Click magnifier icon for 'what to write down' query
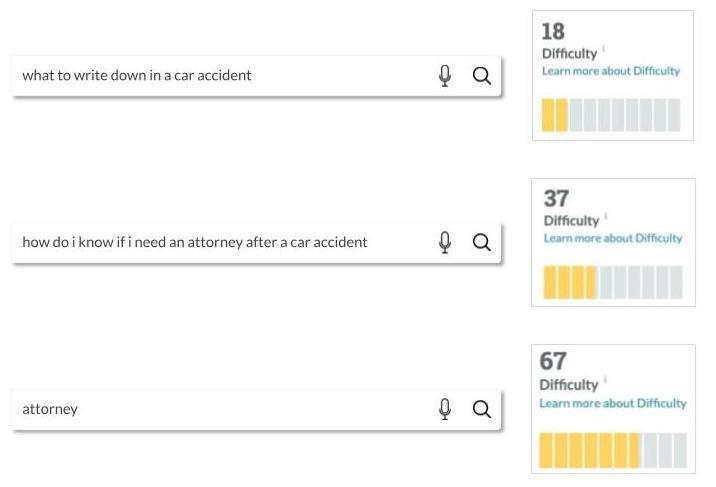Screen dimensions: 716x487 point(481,76)
